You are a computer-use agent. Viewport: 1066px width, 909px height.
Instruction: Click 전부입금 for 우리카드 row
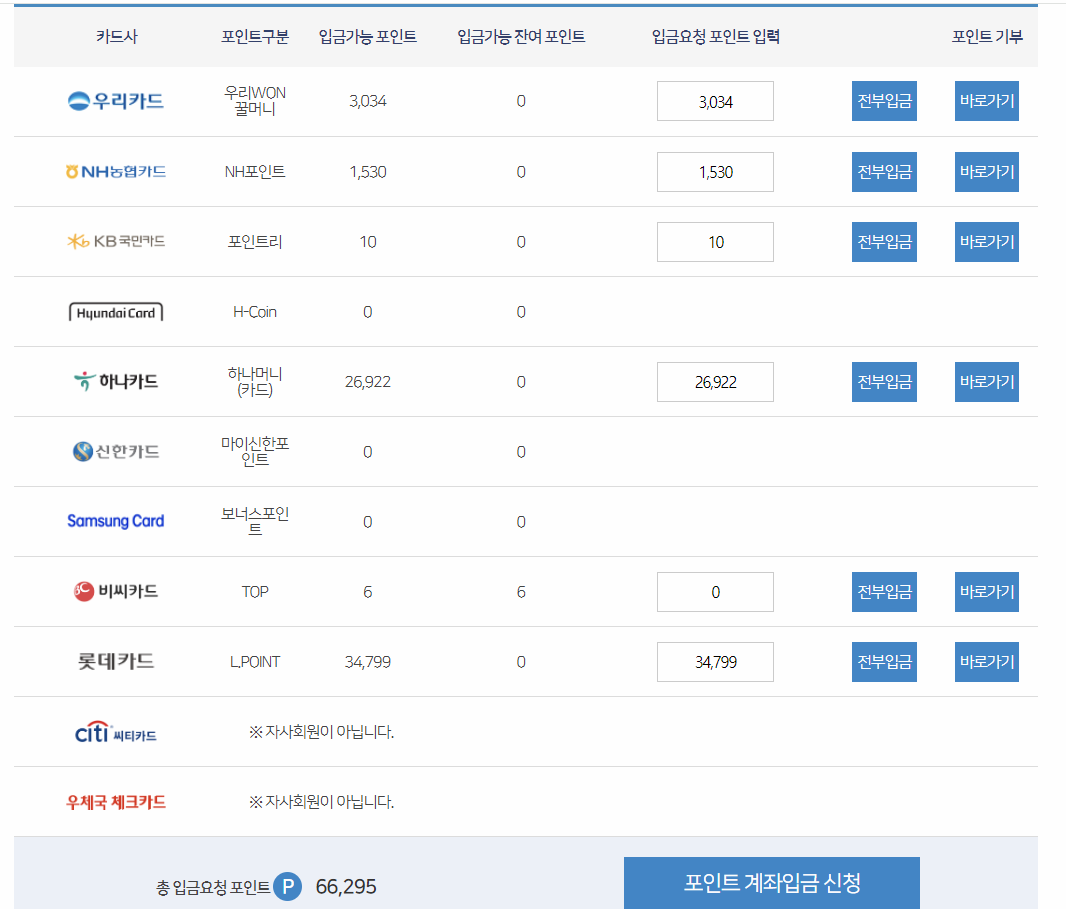[x=883, y=101]
